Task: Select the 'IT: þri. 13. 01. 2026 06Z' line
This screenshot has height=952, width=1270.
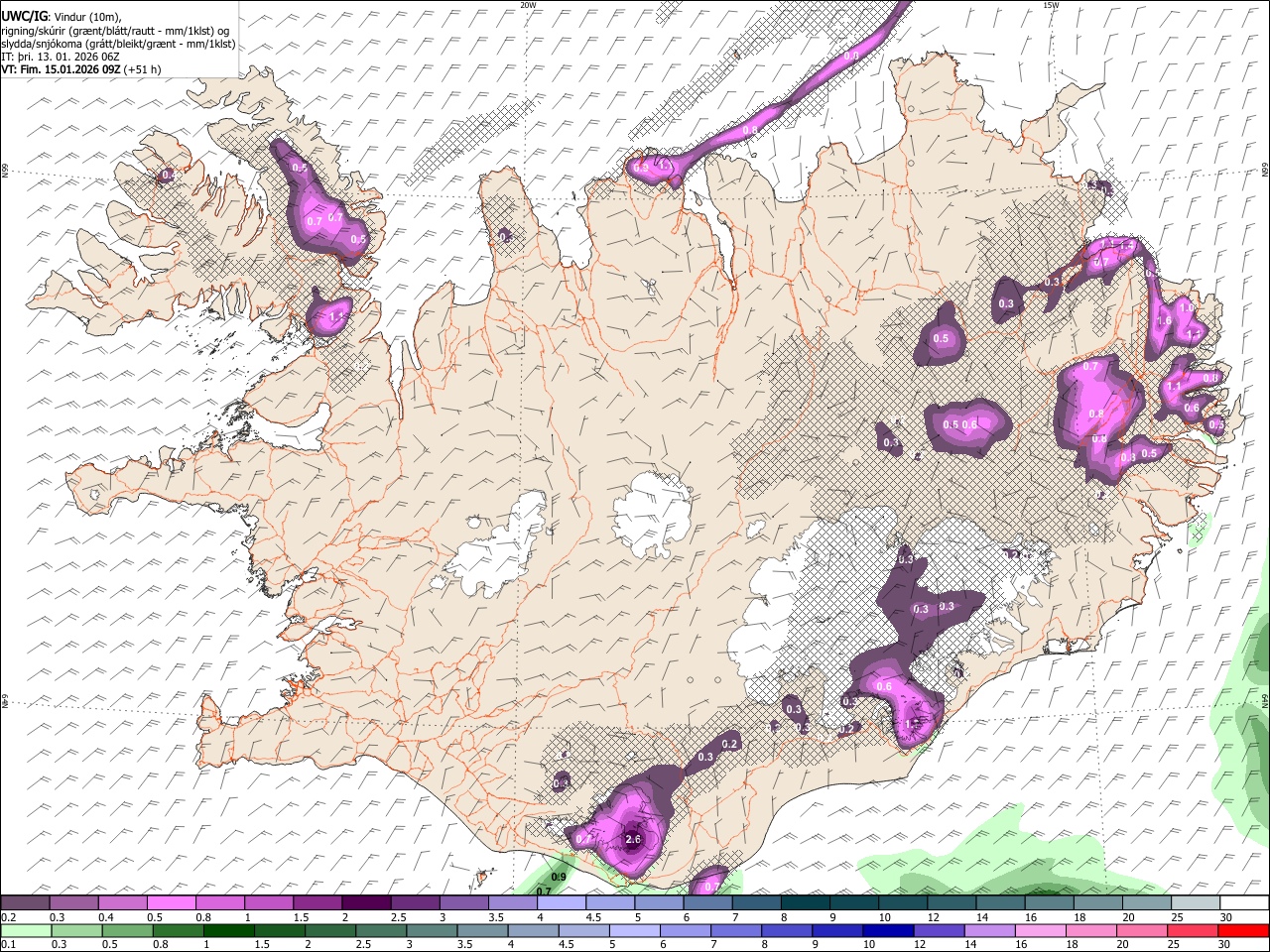Action: coord(61,57)
